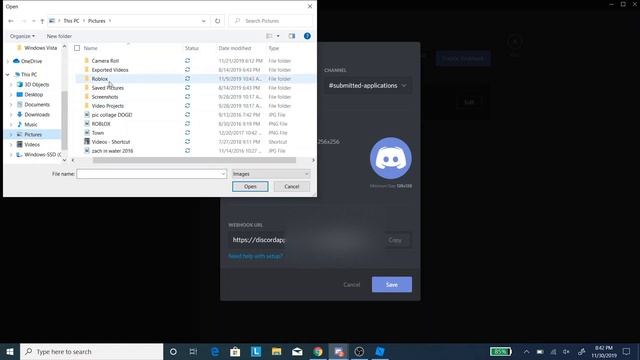640x360 pixels.
Task: Open the file dialog help icon
Action: [x=307, y=36]
